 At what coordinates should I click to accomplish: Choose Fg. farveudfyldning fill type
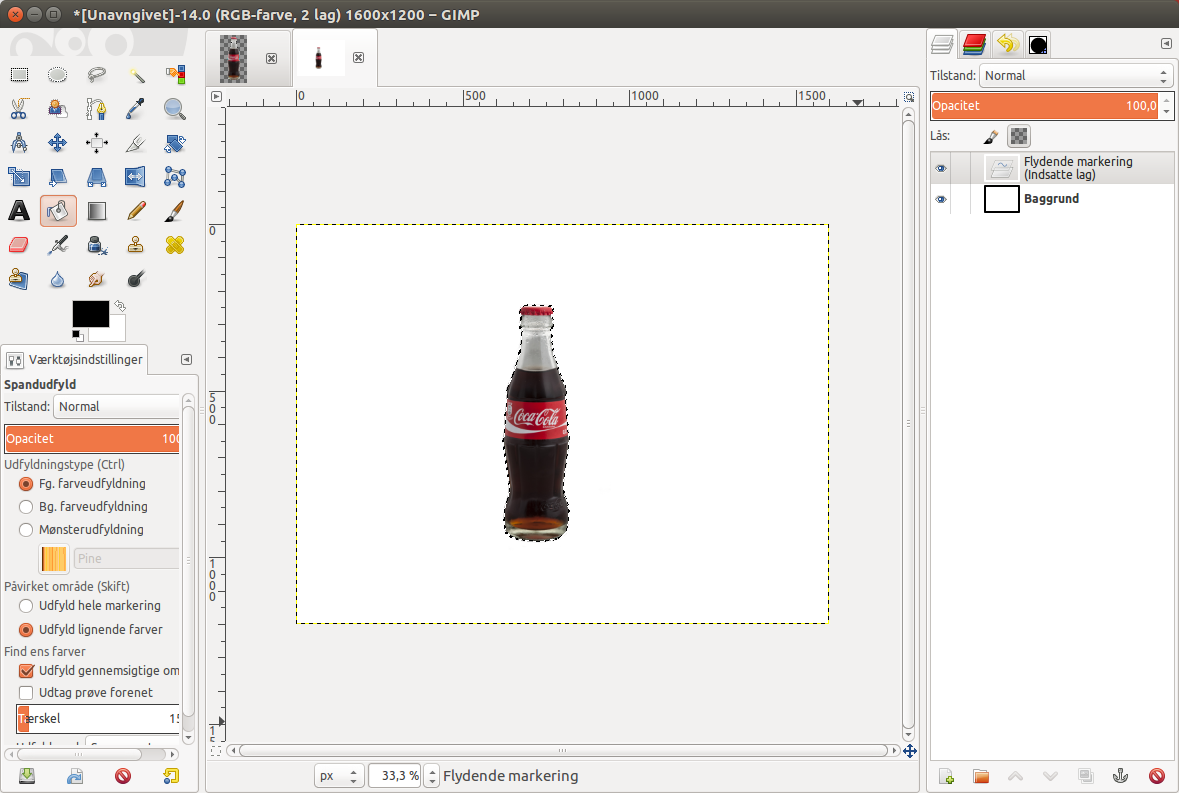point(26,484)
